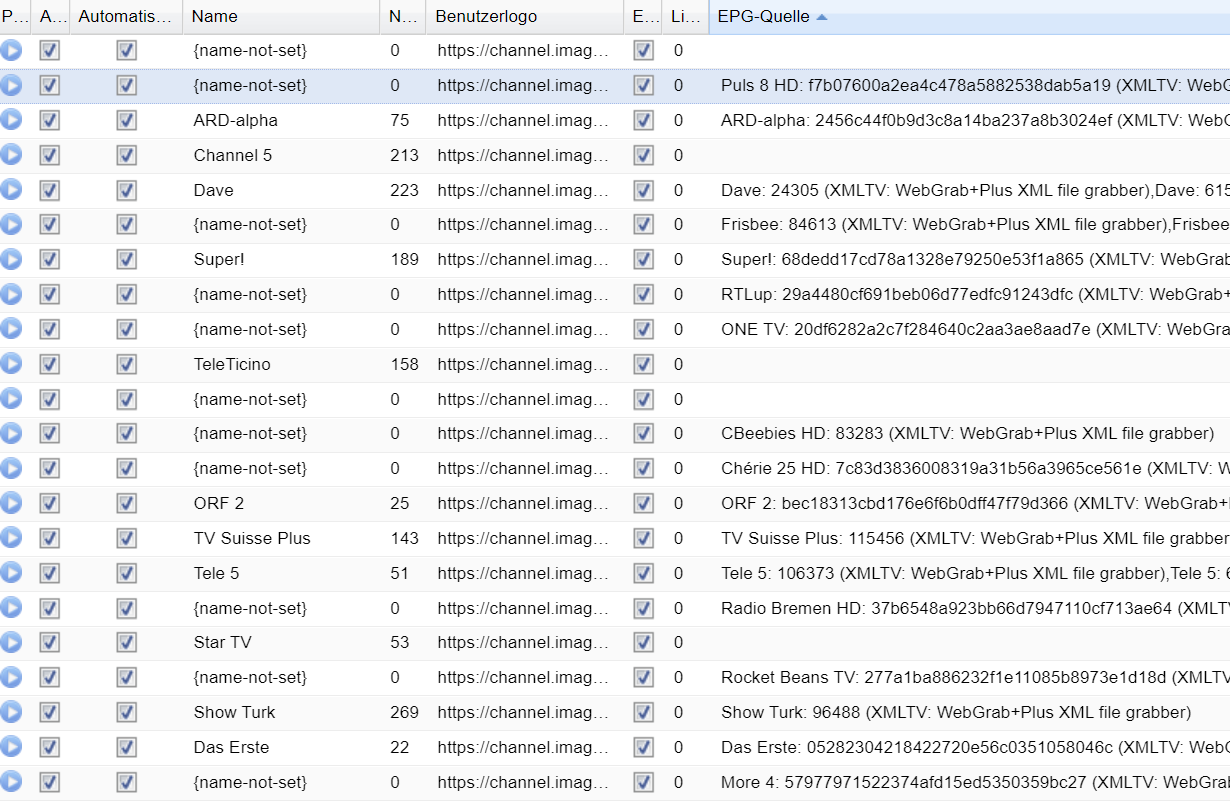Toggle the Automatis… checkbox for Show Turk
This screenshot has height=801, width=1230.
126,712
